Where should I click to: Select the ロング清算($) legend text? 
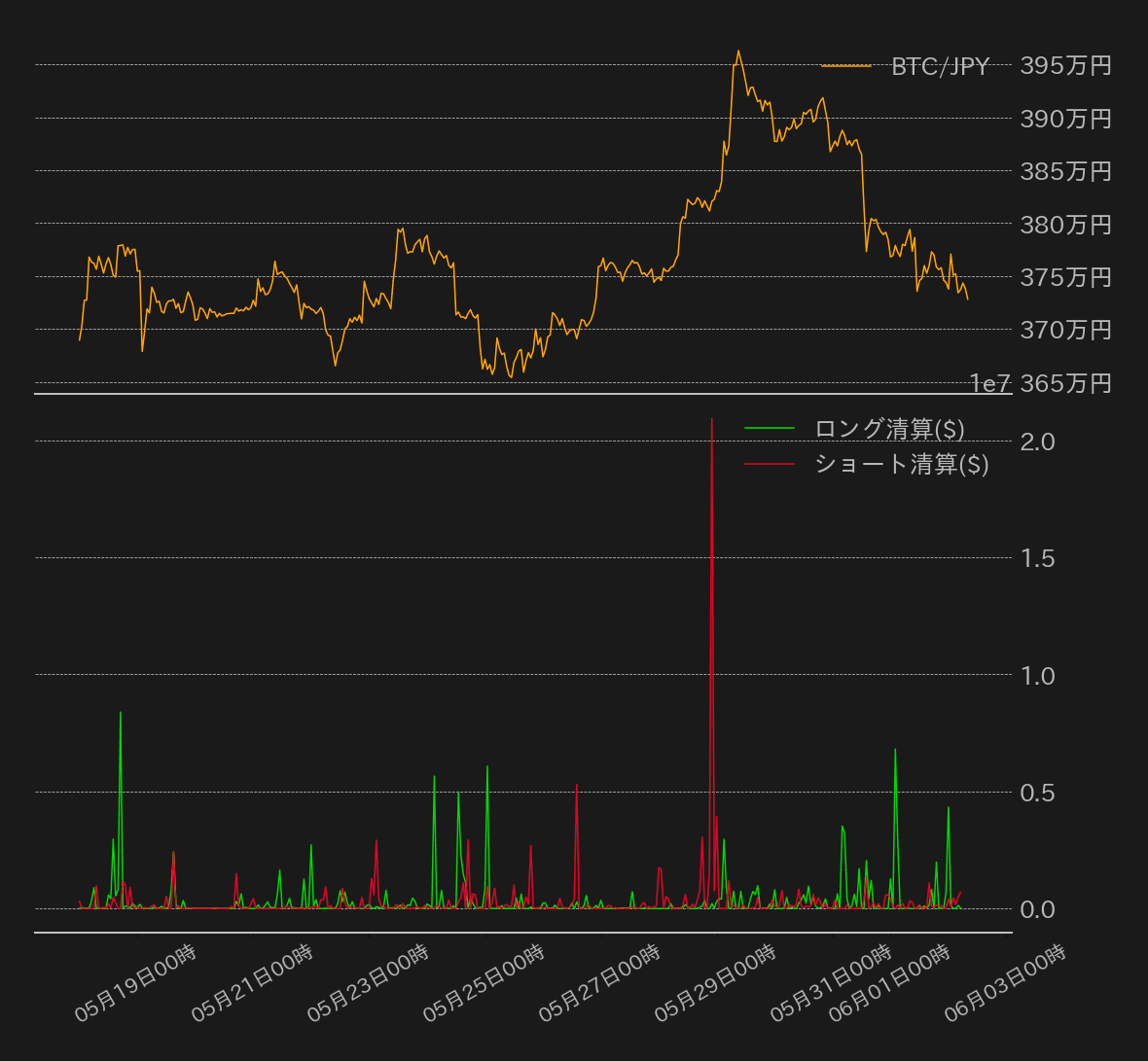889,429
